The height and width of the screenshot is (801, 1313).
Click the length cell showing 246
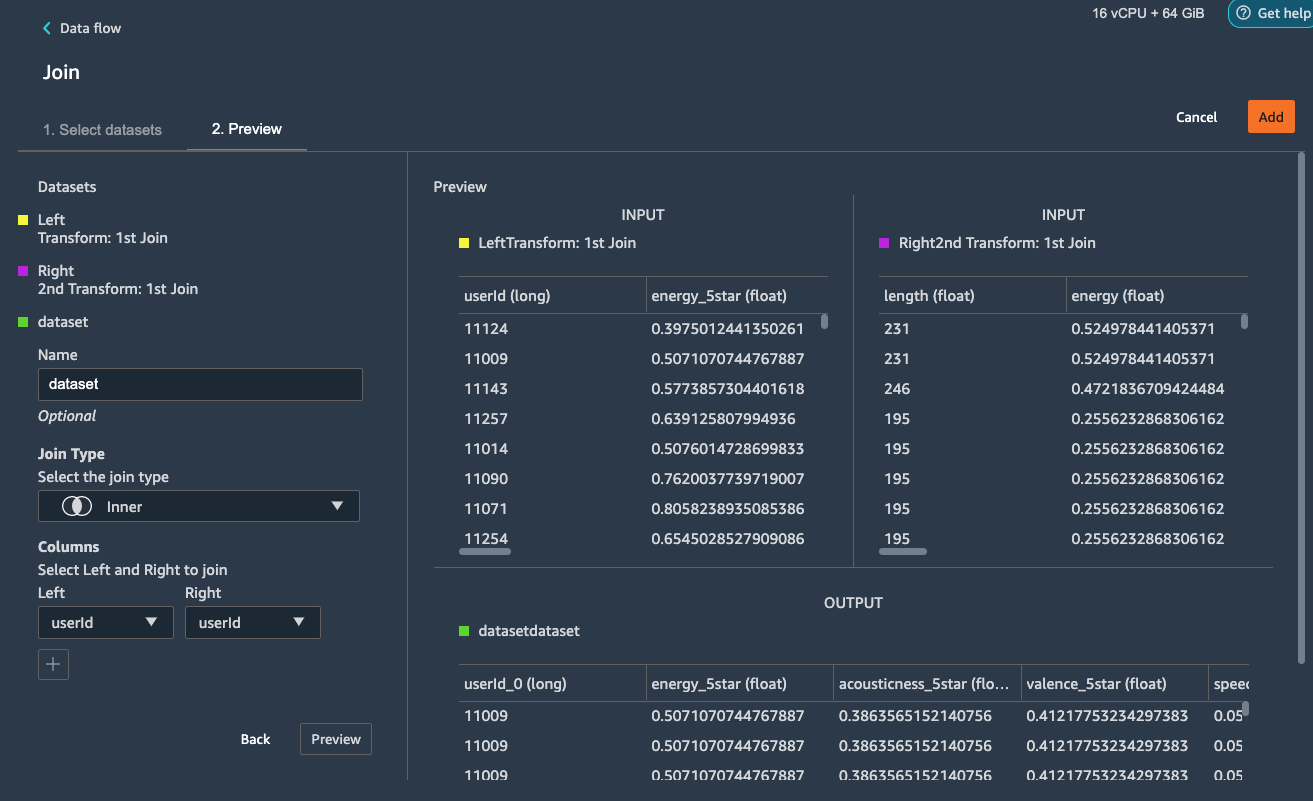coord(897,389)
